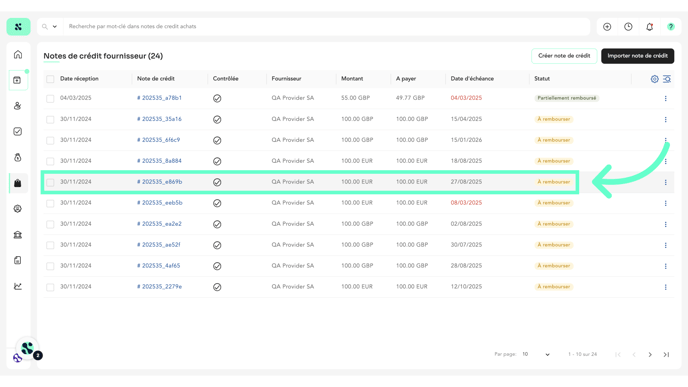This screenshot has height=387, width=688.
Task: Go to the next page of results
Action: pos(650,355)
